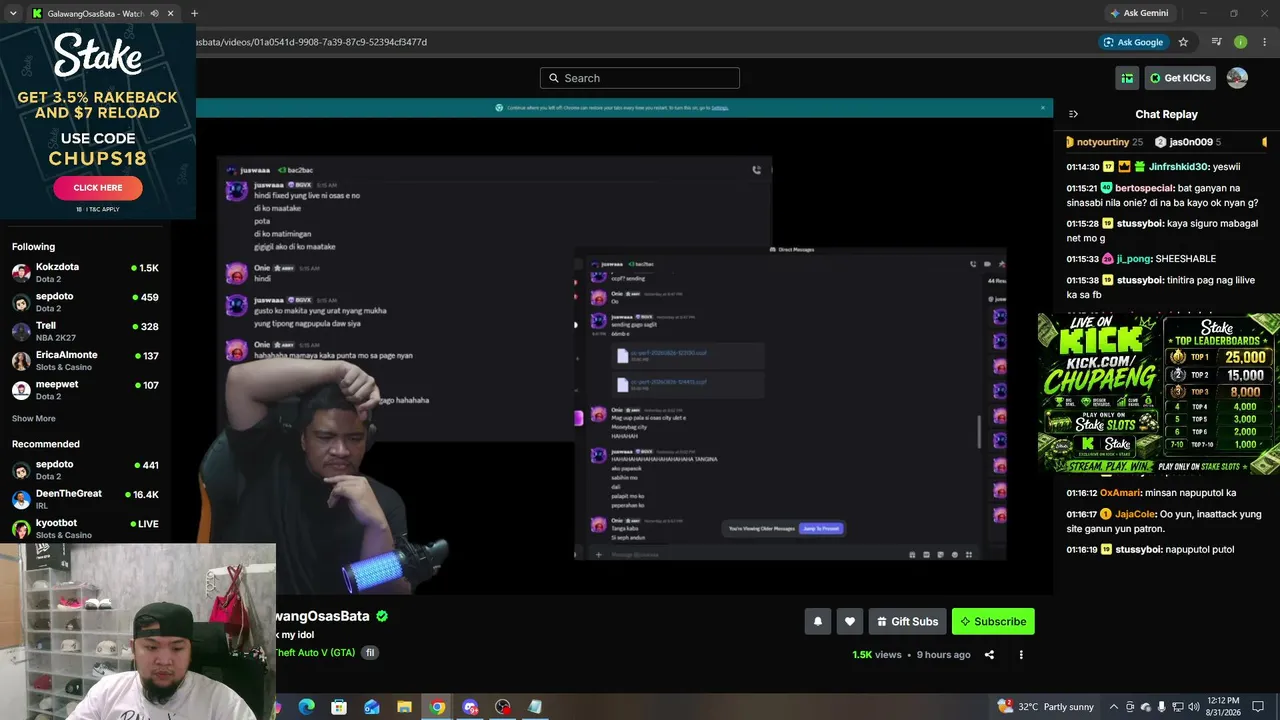Click the notification bell button
1280x720 pixels.
pos(818,621)
